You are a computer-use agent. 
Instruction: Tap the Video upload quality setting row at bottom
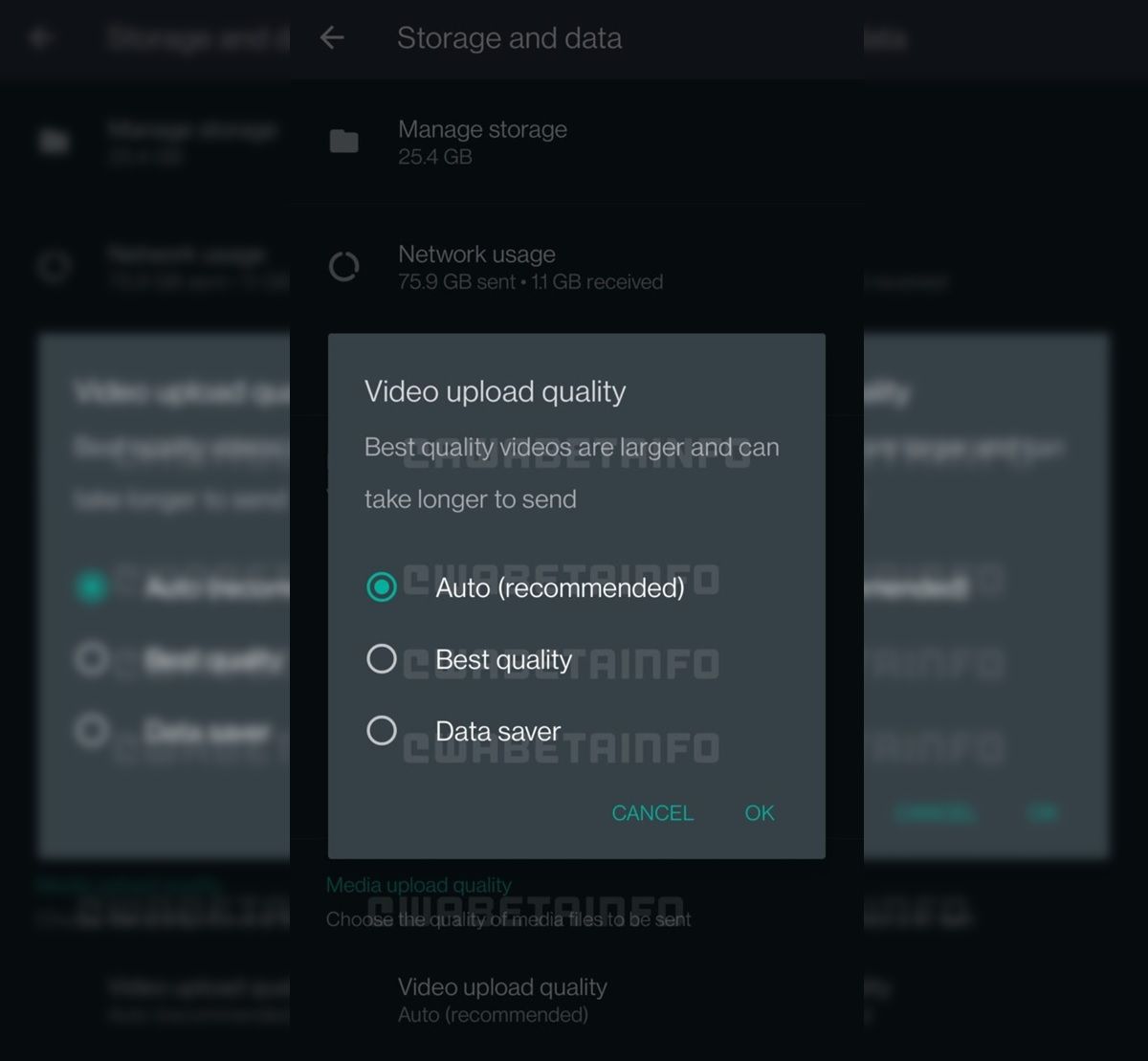coord(502,1000)
